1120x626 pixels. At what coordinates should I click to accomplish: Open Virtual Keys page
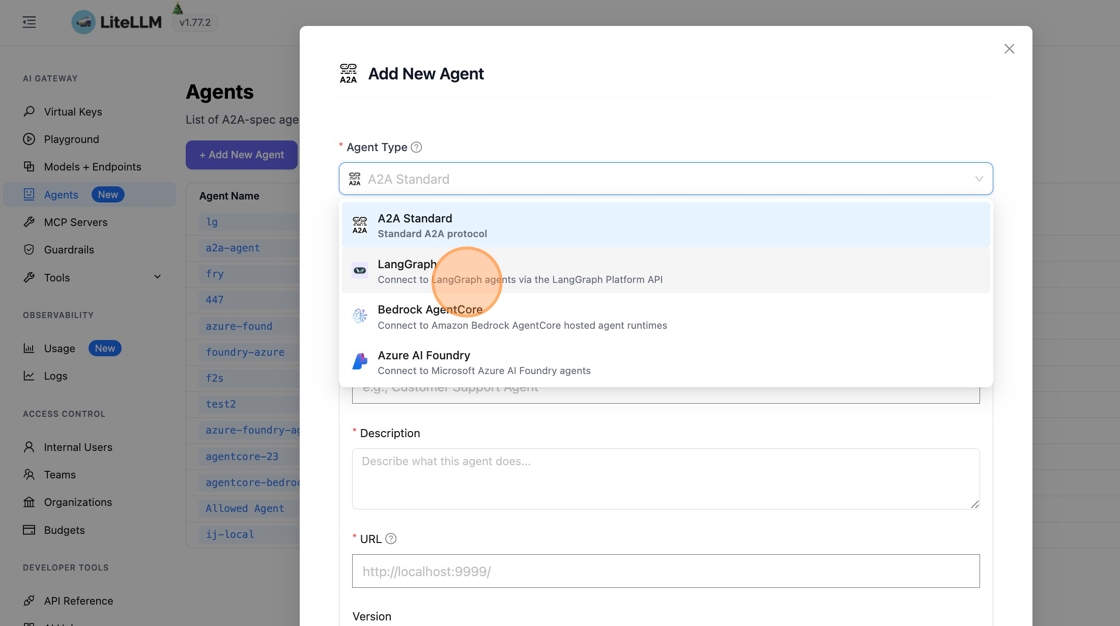(x=73, y=111)
